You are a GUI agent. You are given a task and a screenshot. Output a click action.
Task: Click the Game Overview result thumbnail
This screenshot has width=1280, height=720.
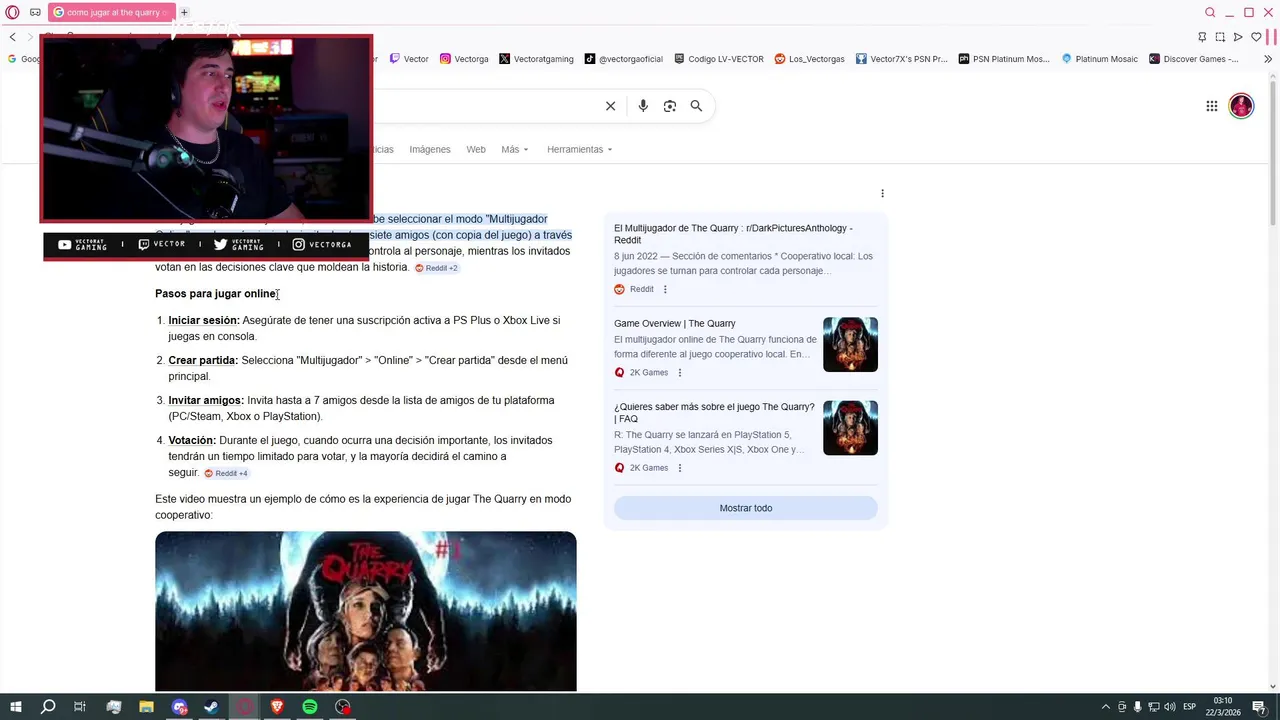tap(850, 344)
